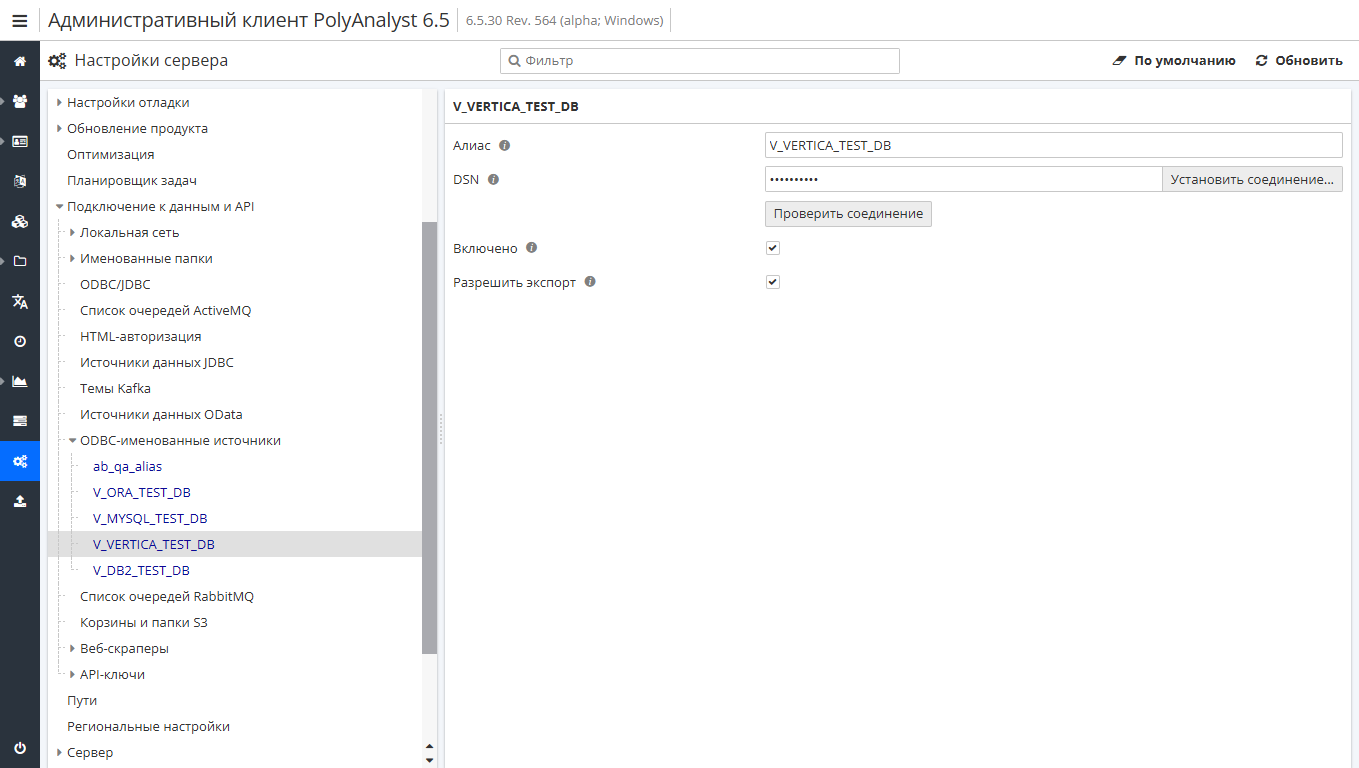The height and width of the screenshot is (768, 1359).
Task: Open Список очередей RabbitMQ item
Action: pyautogui.click(x=167, y=596)
